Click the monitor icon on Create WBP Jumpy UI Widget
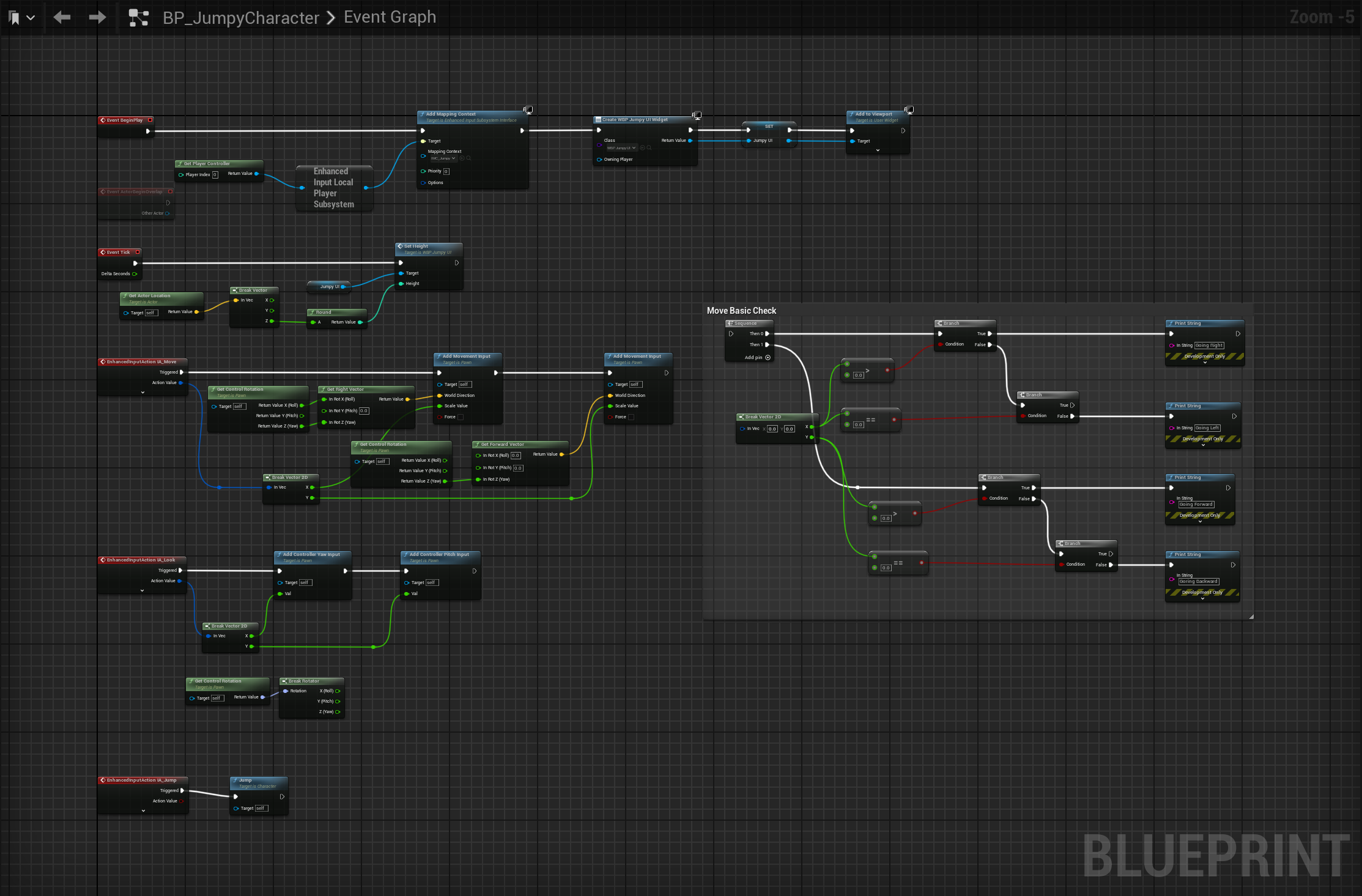The height and width of the screenshot is (896, 1362). pos(697,115)
